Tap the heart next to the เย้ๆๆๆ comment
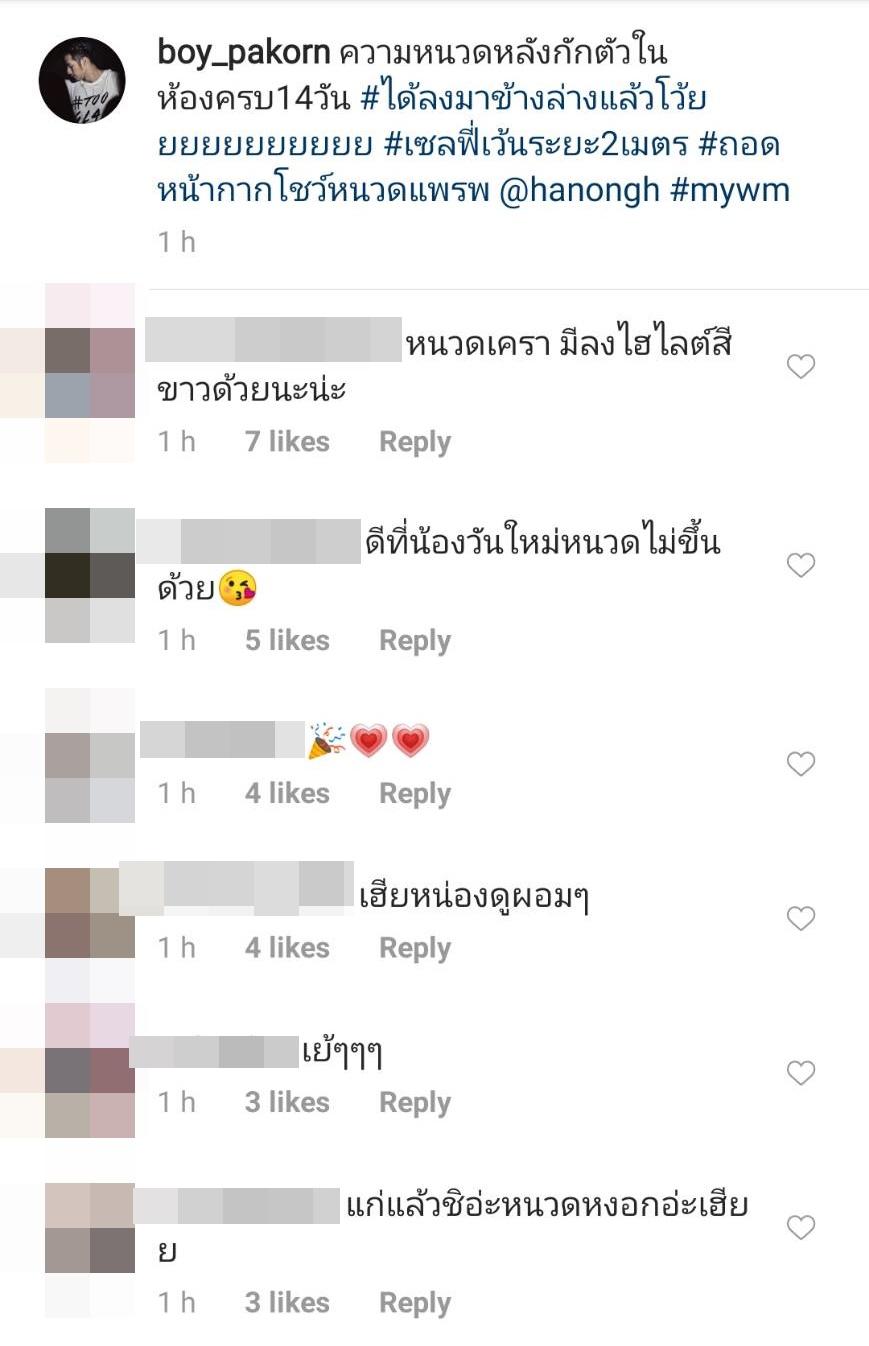 (x=801, y=1074)
